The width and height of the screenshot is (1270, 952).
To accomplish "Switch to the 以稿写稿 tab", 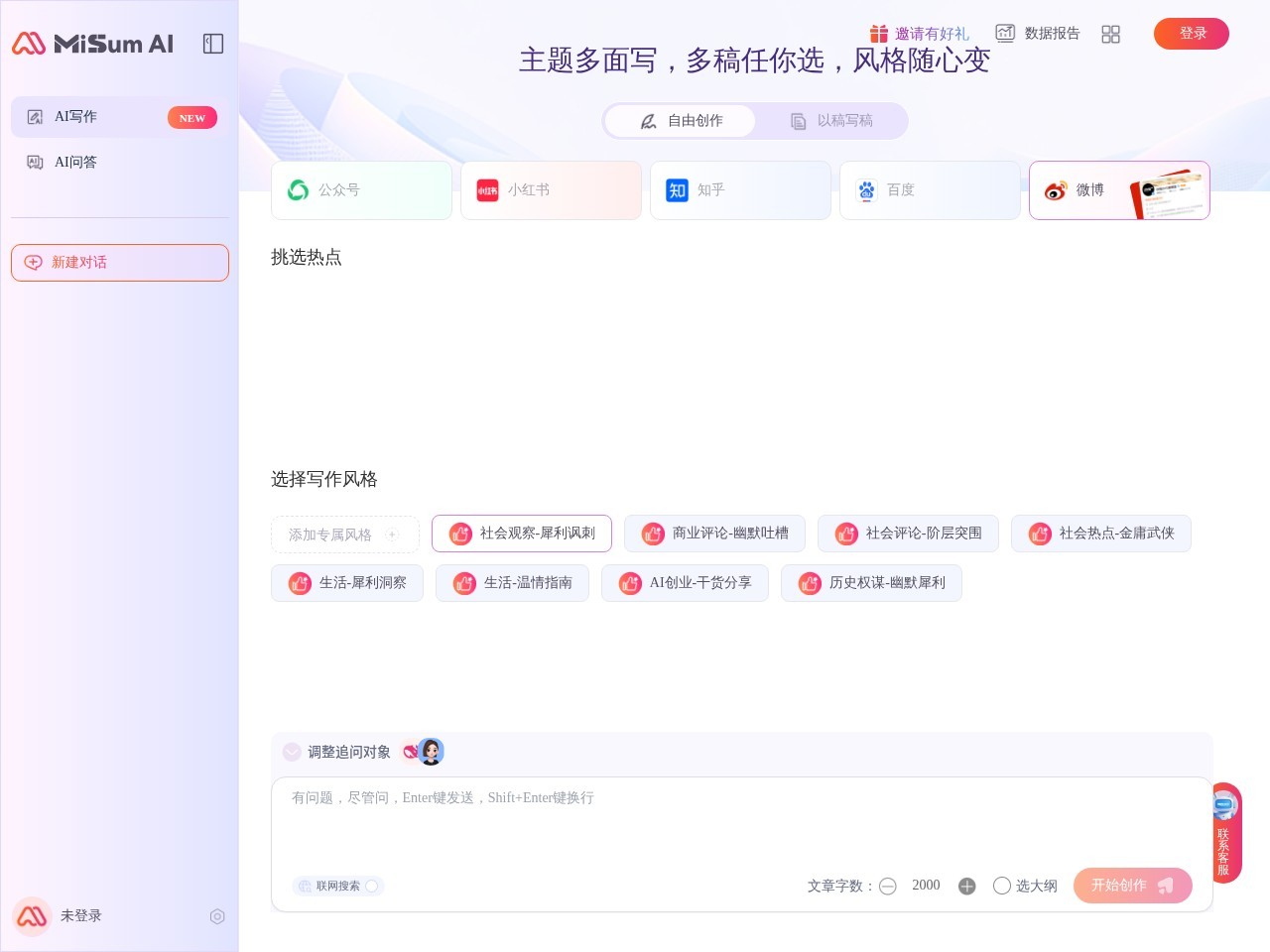I will tap(831, 121).
